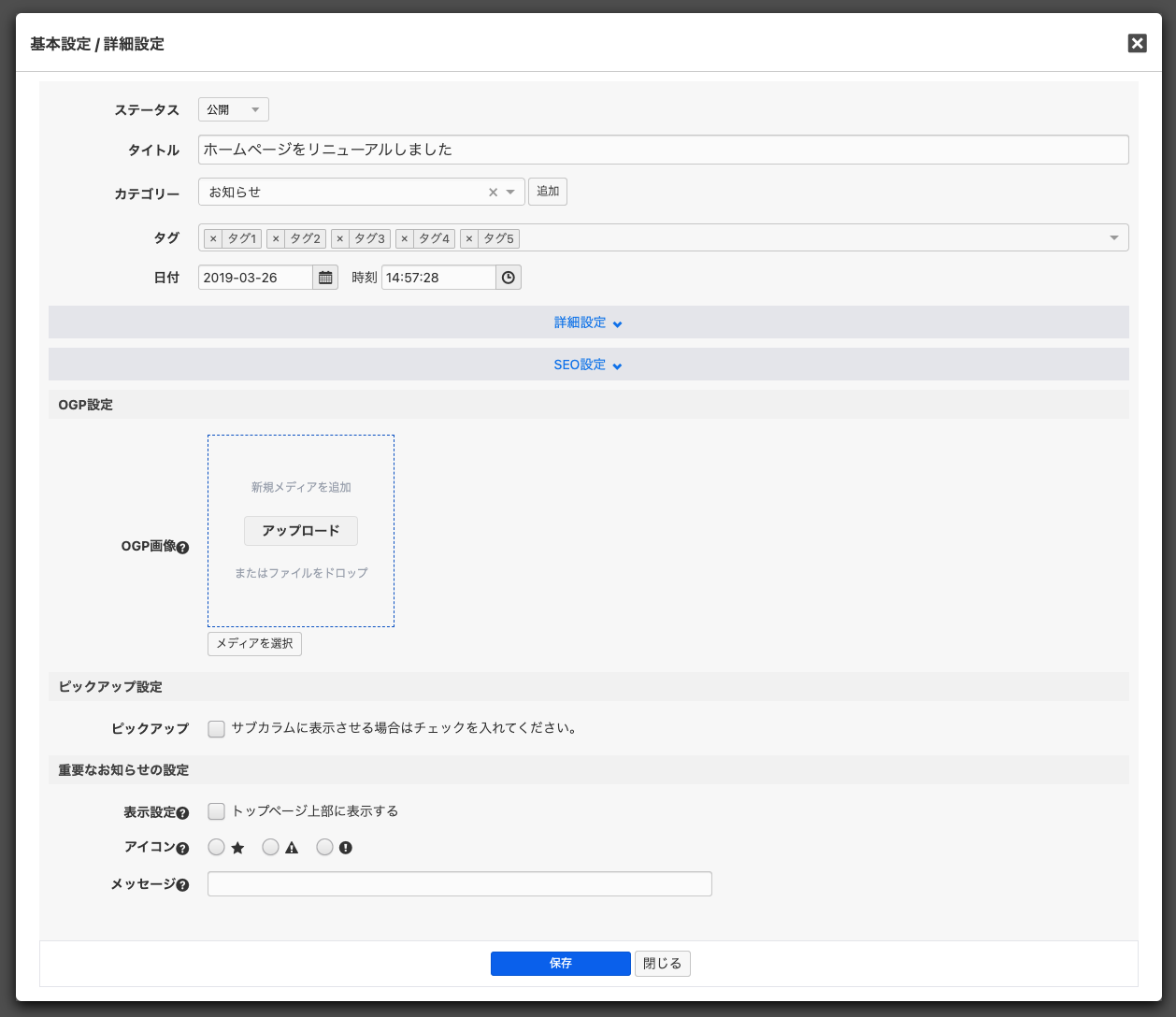This screenshot has width=1176, height=1017.
Task: Open the ステータス dropdown showing 公開
Action: [234, 110]
